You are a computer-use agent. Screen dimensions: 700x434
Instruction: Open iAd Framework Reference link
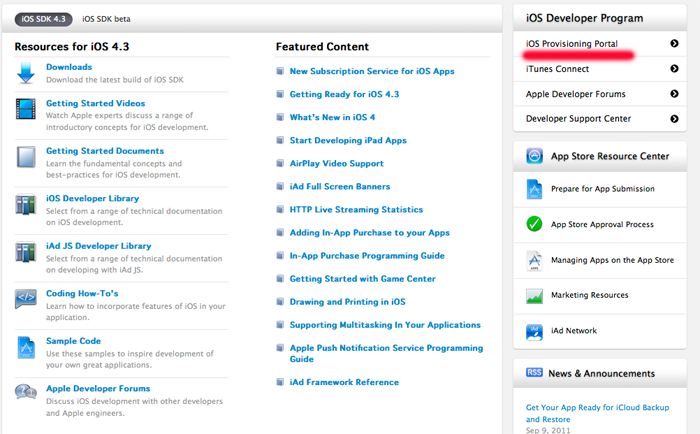click(x=344, y=382)
